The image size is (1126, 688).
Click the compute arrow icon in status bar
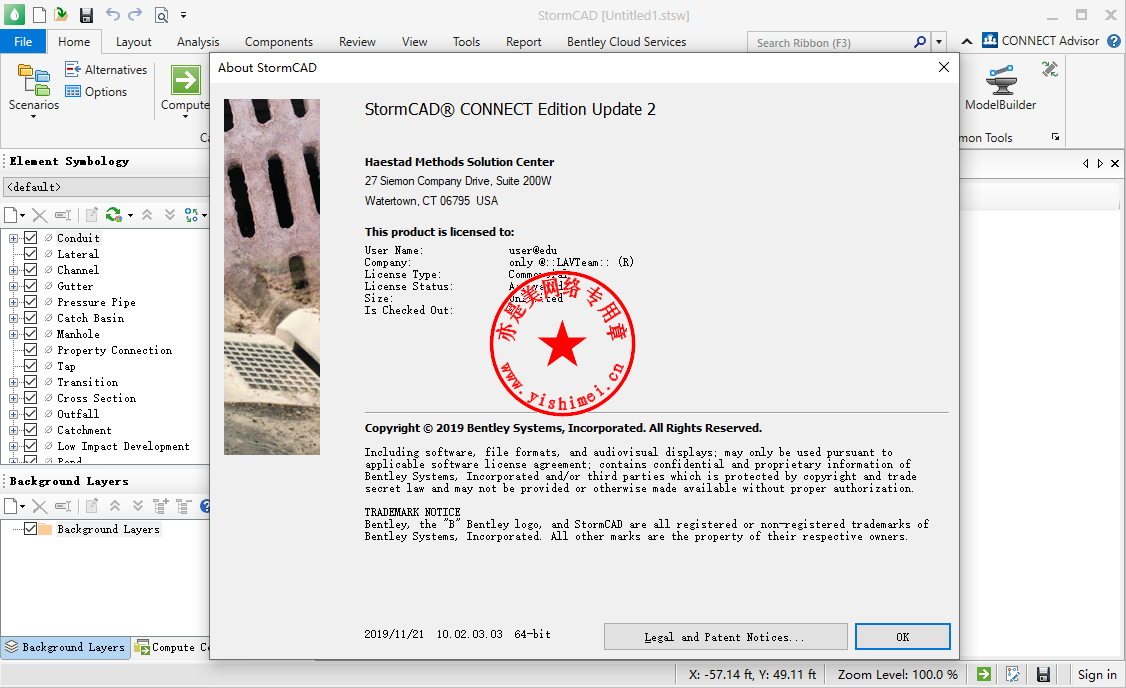coord(984,674)
